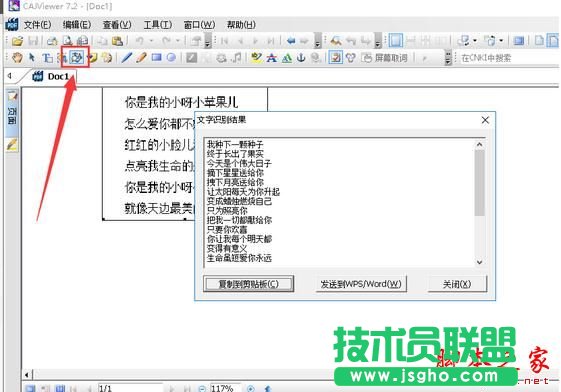The width and height of the screenshot is (561, 392).
Task: Close the 文字识别结果 dialog with X
Action: tap(485, 120)
